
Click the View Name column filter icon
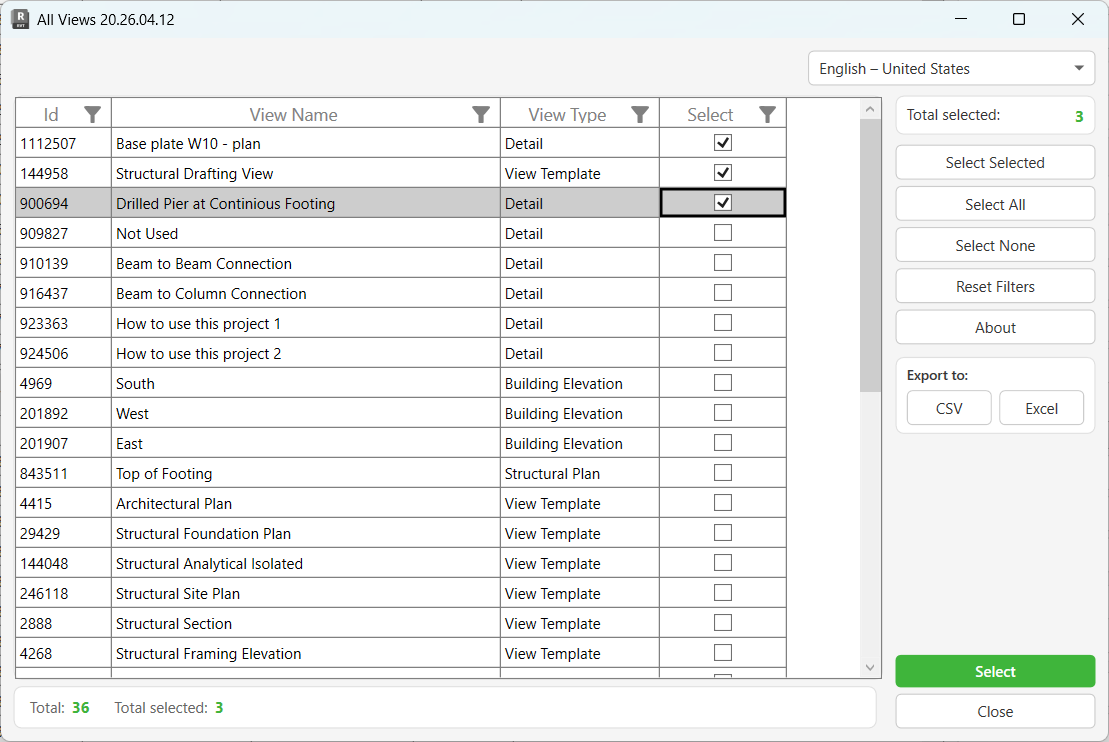click(x=481, y=114)
